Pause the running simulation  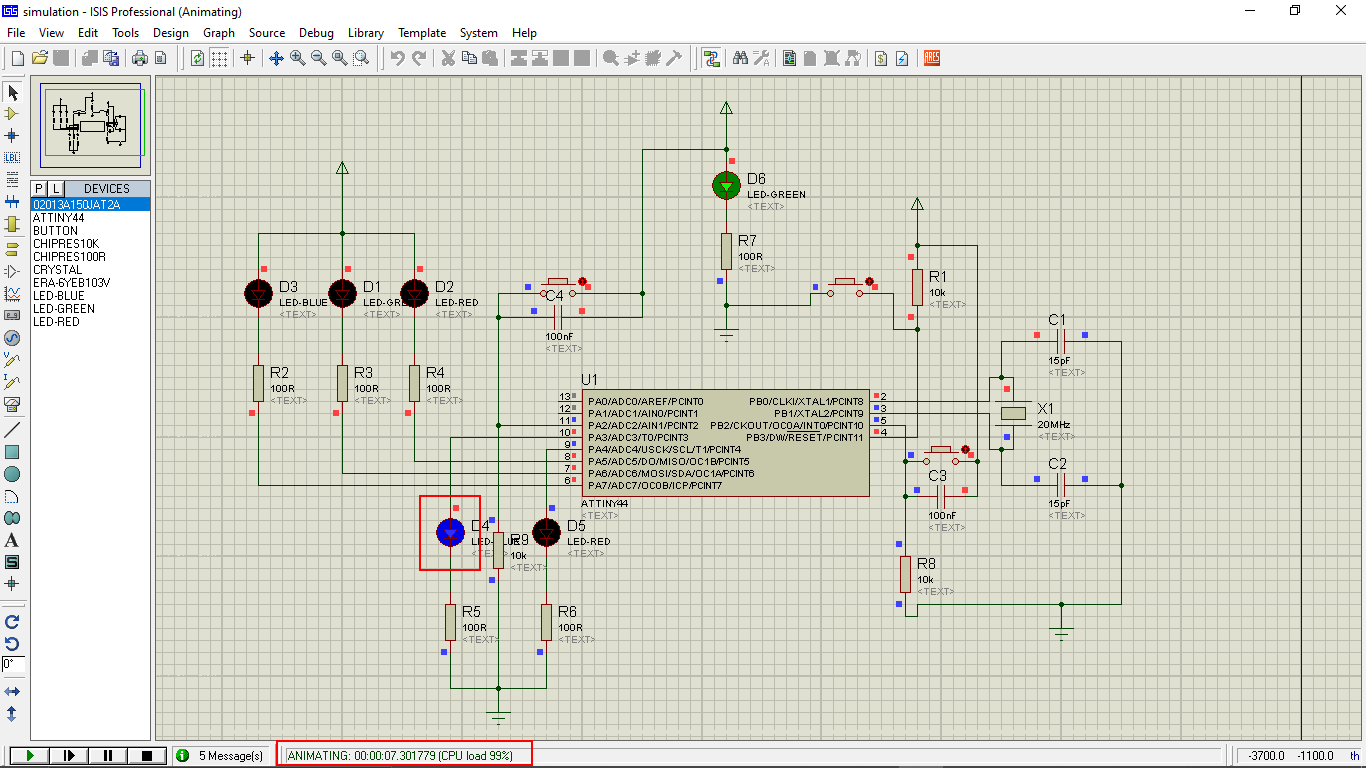click(108, 756)
